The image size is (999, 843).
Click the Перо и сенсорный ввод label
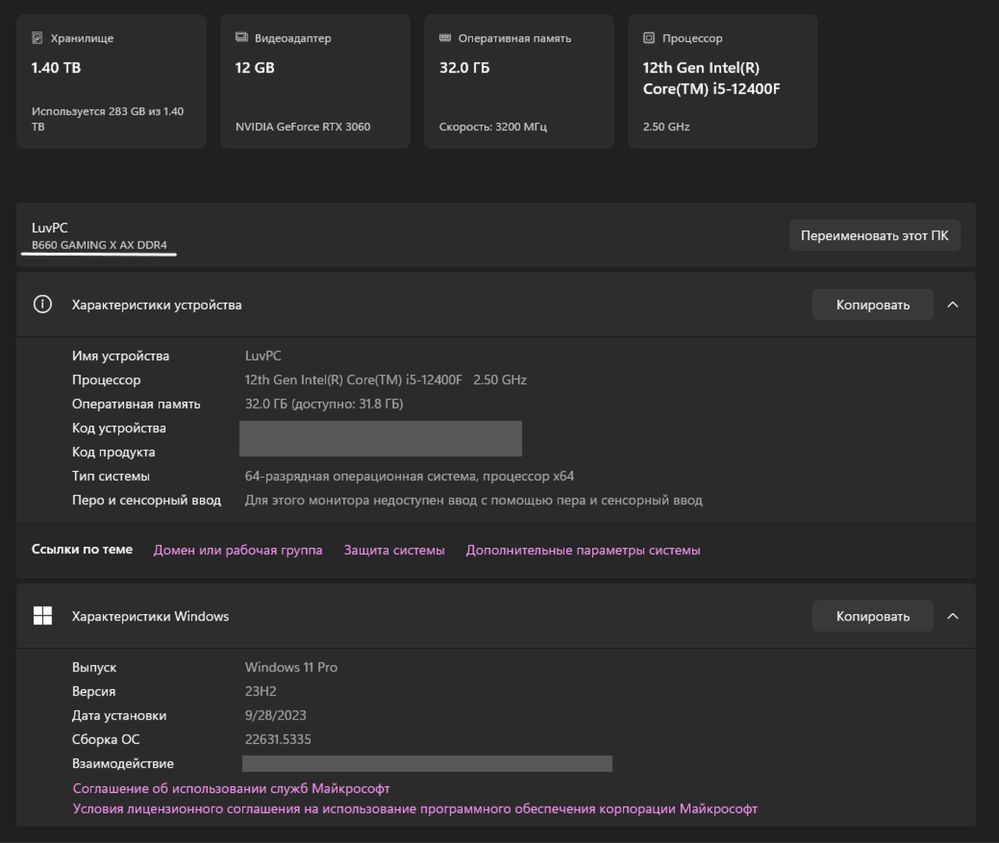pos(147,500)
